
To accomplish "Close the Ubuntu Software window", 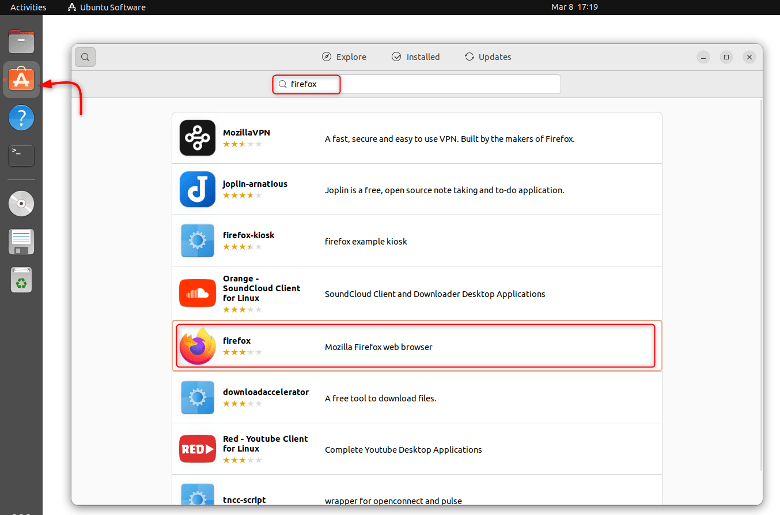I will (x=749, y=57).
